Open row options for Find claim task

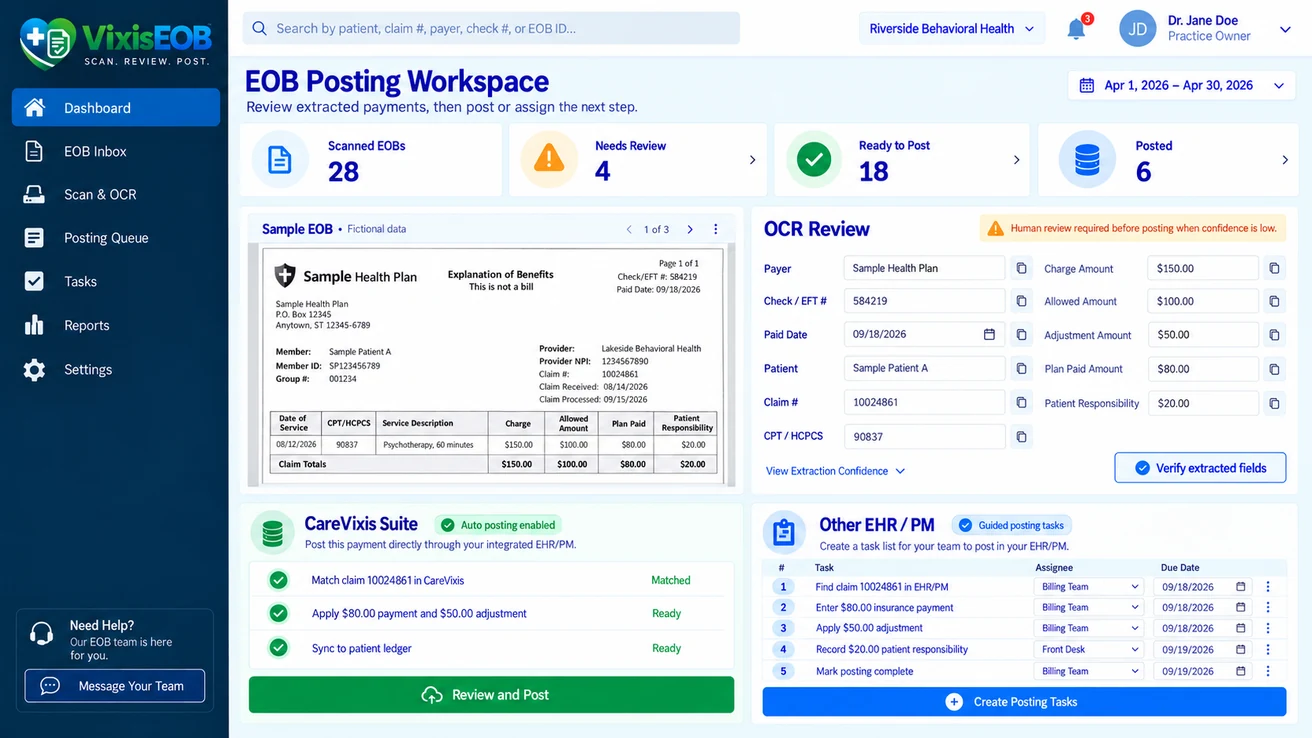pyautogui.click(x=1268, y=587)
